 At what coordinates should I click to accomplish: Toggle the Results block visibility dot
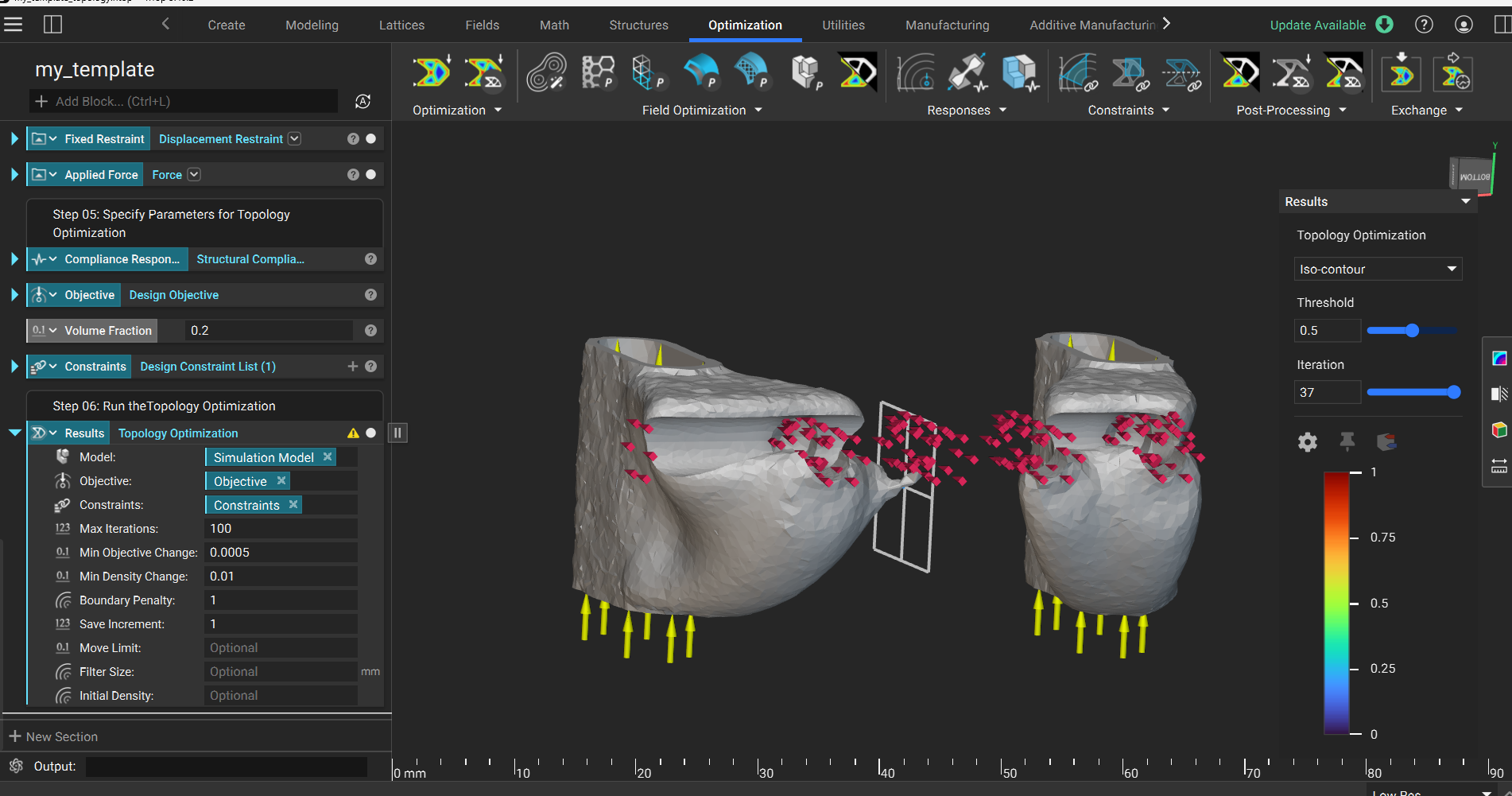[x=370, y=433]
